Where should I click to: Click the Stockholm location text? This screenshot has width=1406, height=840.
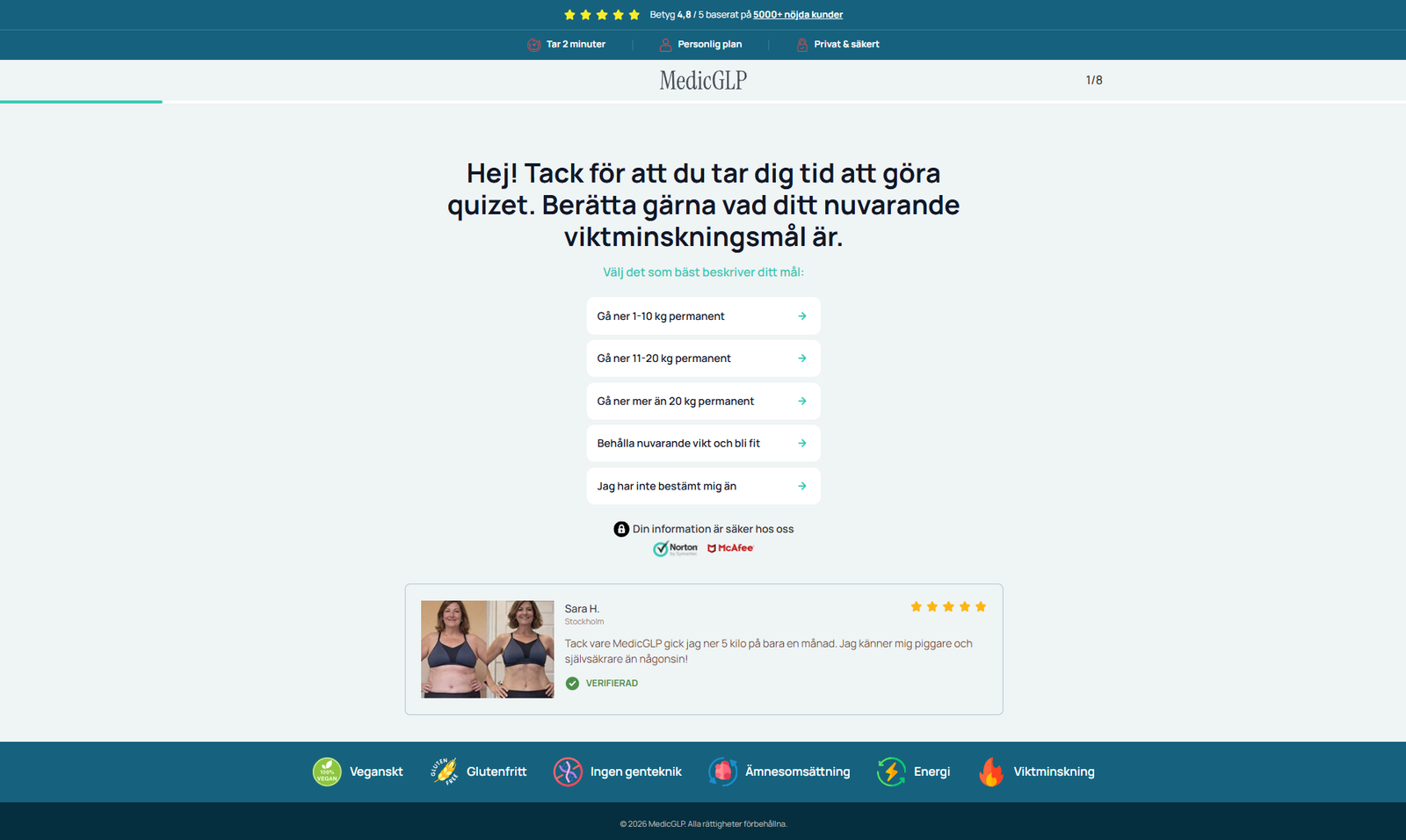[x=584, y=622]
